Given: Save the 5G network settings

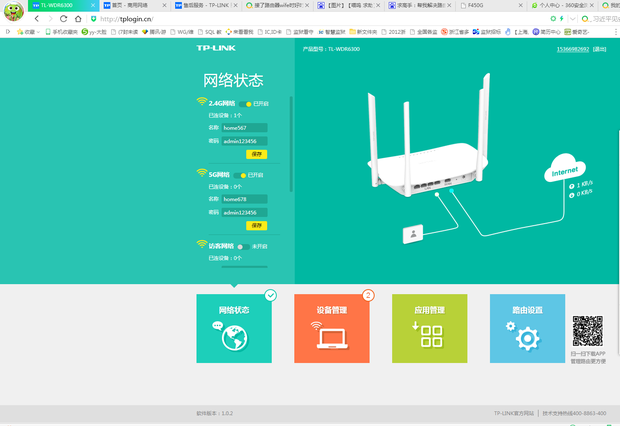Looking at the screenshot, I should tap(257, 225).
